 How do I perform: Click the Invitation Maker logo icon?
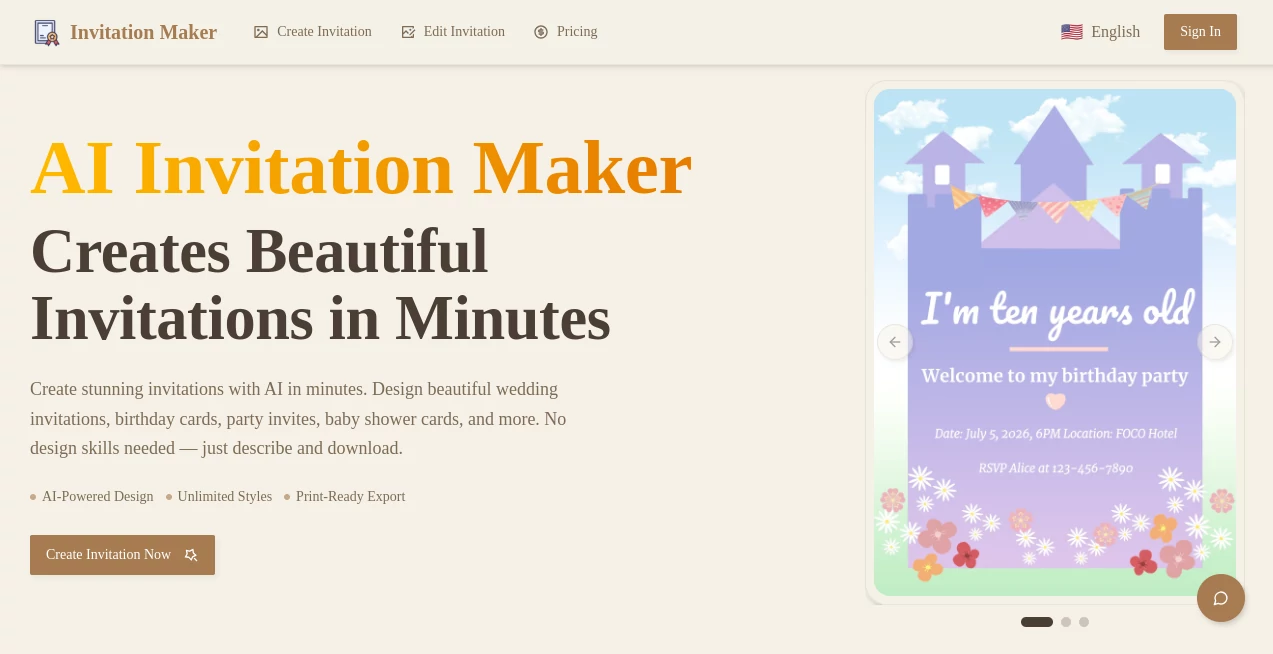click(x=46, y=32)
